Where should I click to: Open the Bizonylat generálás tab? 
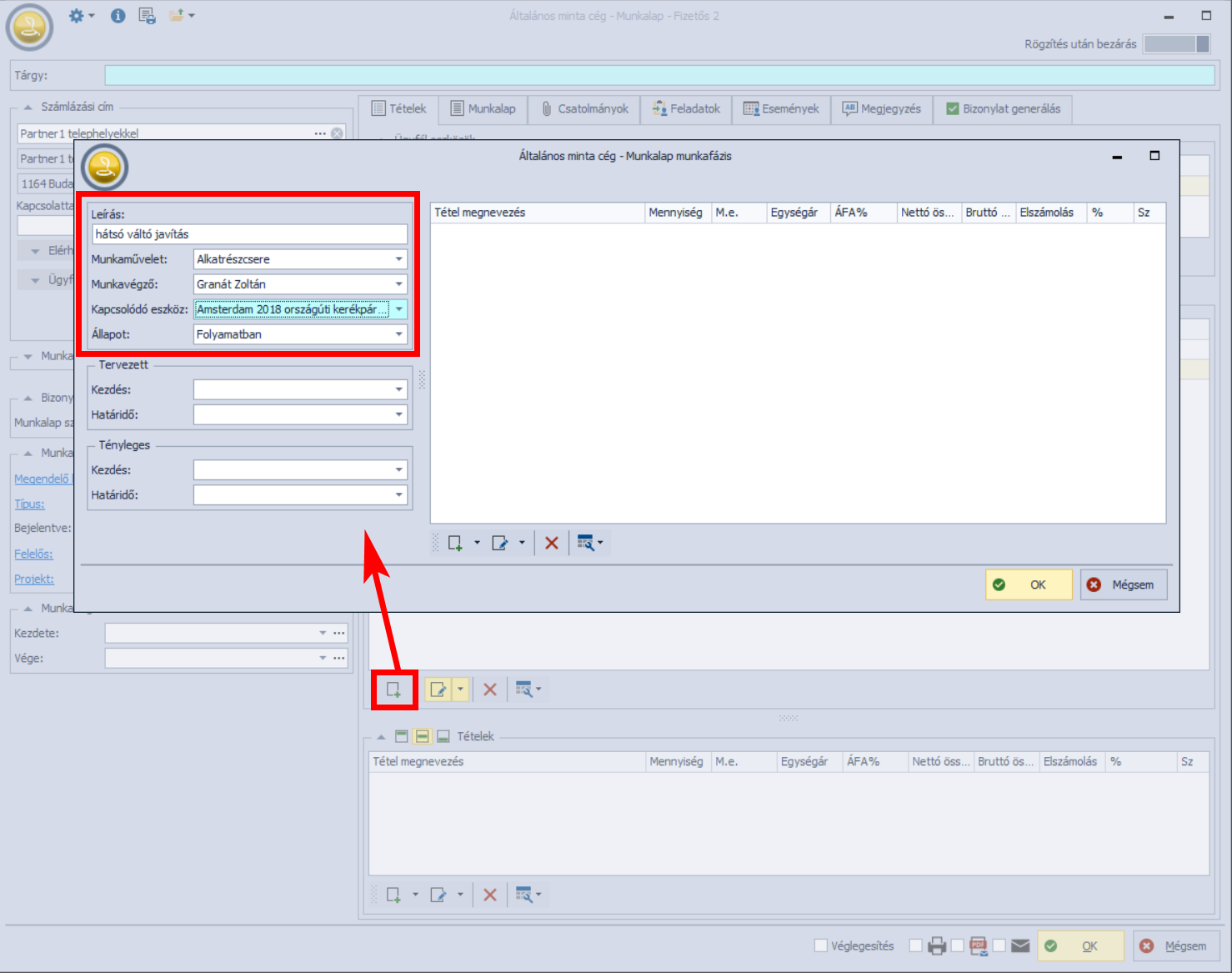click(x=1004, y=109)
